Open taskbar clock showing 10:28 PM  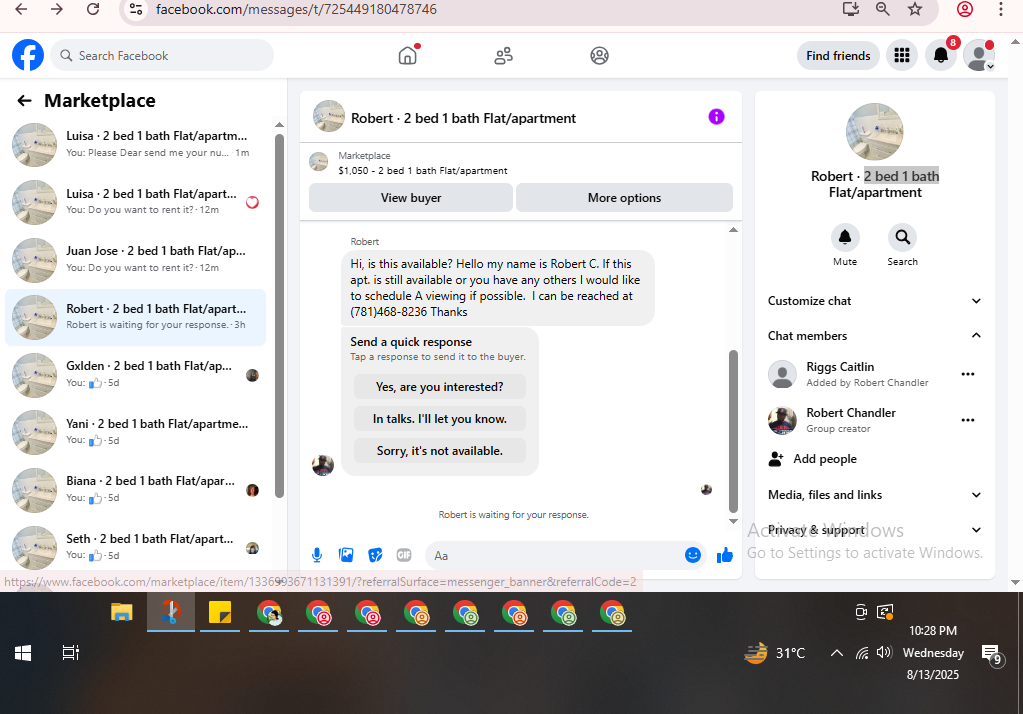pyautogui.click(x=933, y=653)
